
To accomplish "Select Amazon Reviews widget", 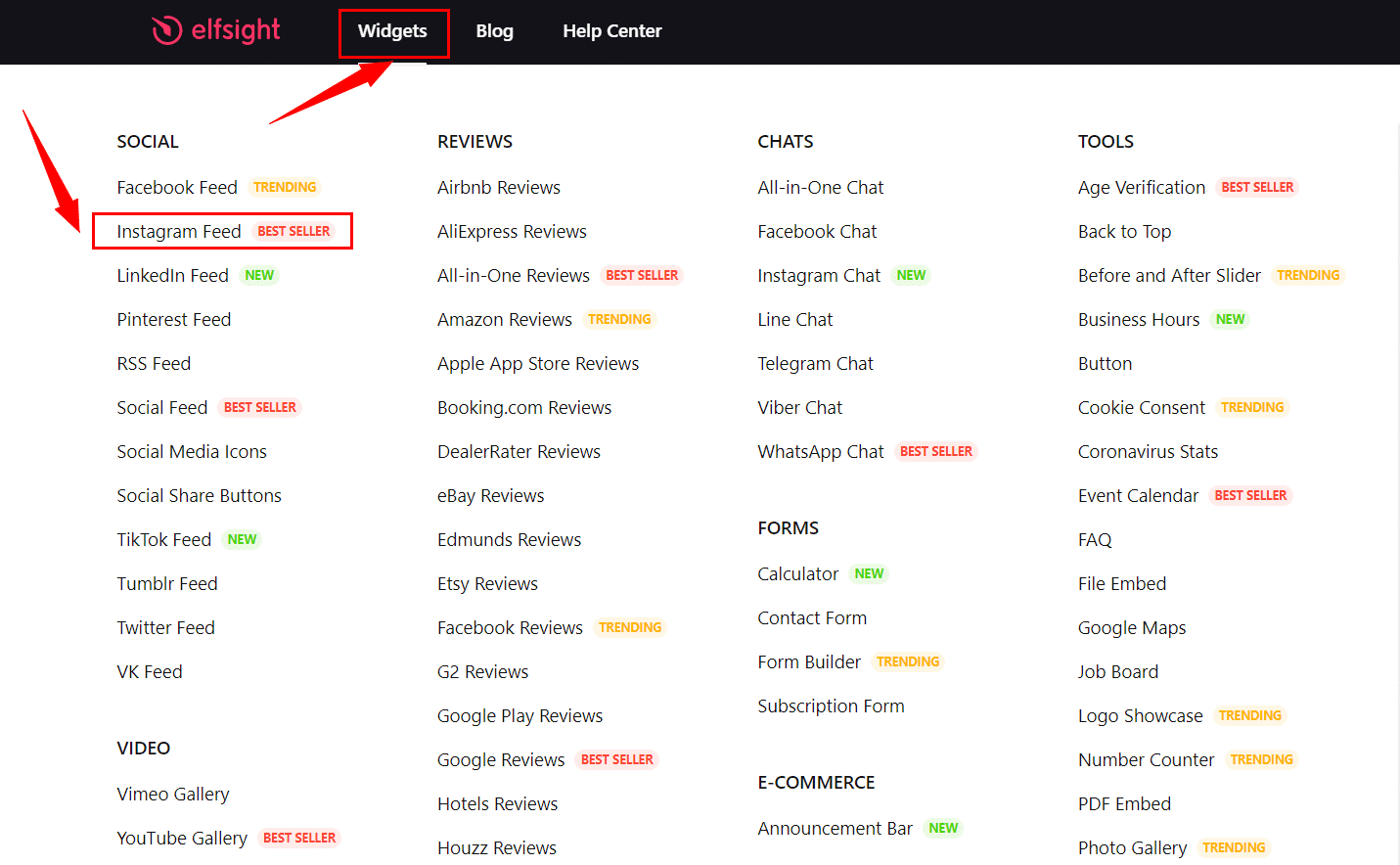I will pos(505,319).
